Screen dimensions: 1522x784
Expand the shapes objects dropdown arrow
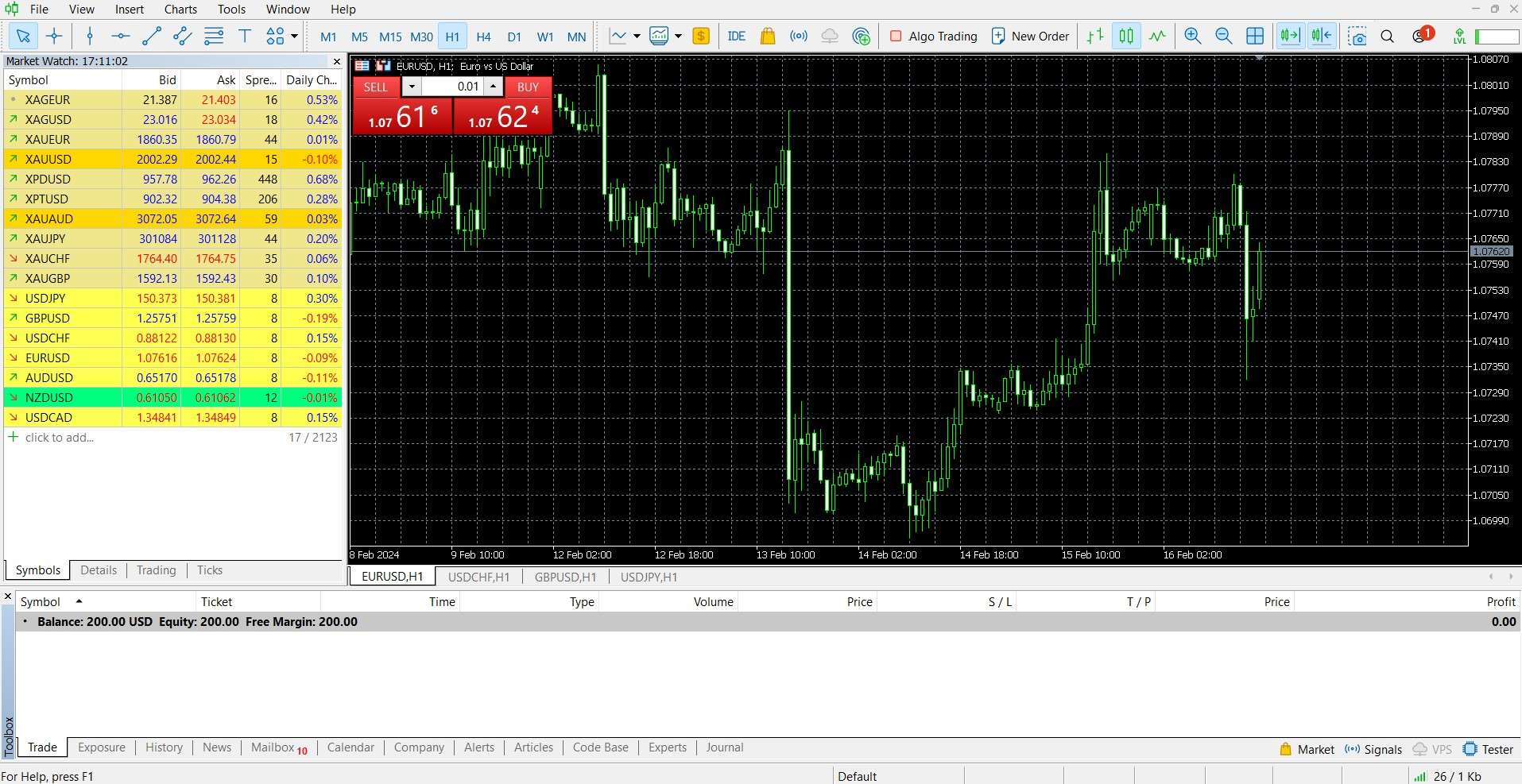click(x=294, y=36)
